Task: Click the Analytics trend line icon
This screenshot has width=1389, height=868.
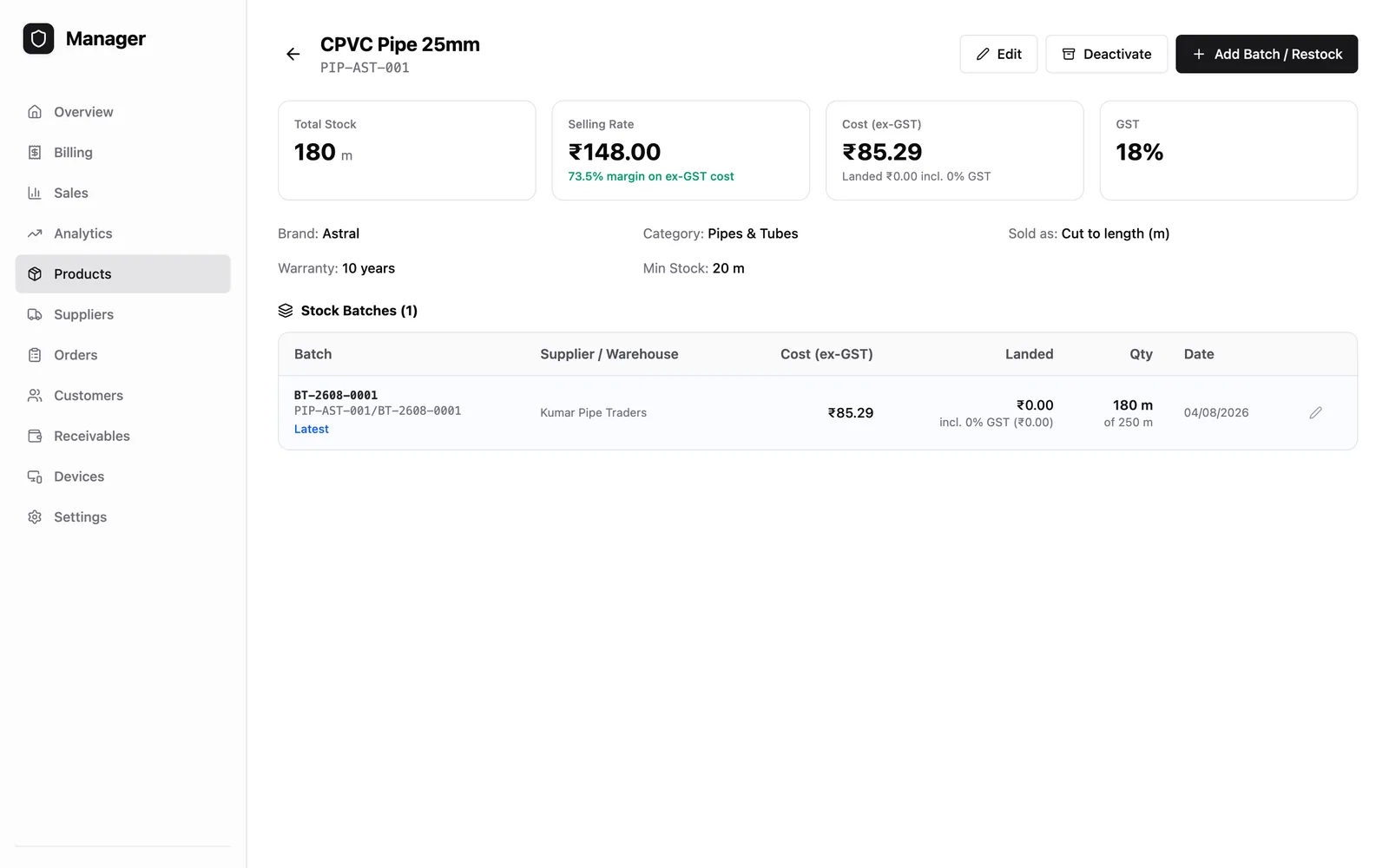Action: (x=35, y=233)
